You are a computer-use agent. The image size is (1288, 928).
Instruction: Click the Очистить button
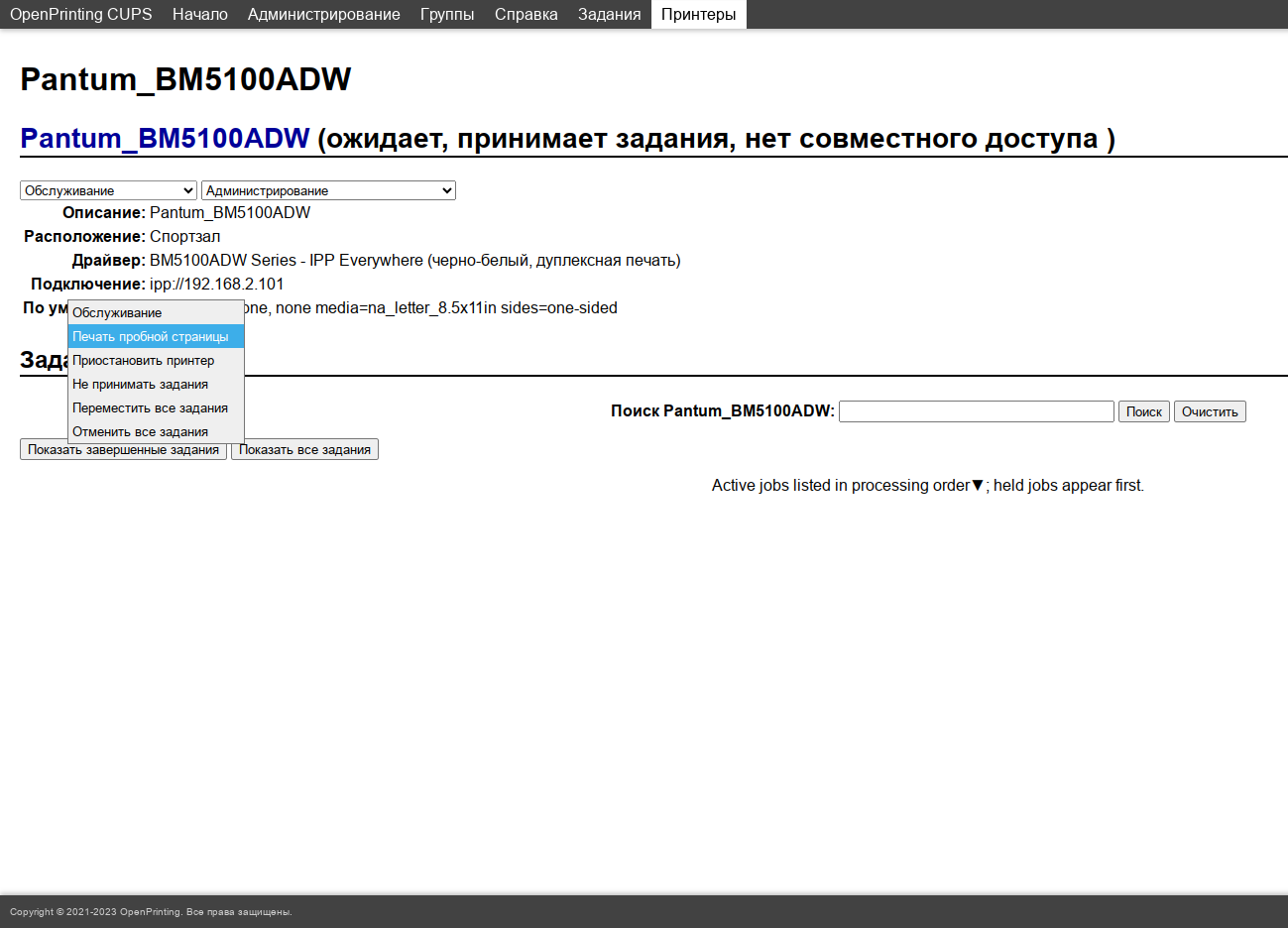pyautogui.click(x=1209, y=411)
